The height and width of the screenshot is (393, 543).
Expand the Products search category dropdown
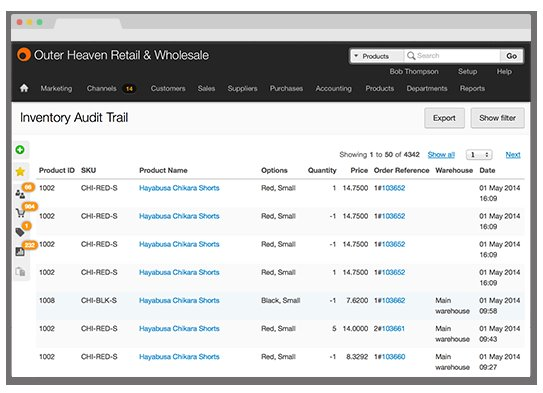tap(377, 56)
